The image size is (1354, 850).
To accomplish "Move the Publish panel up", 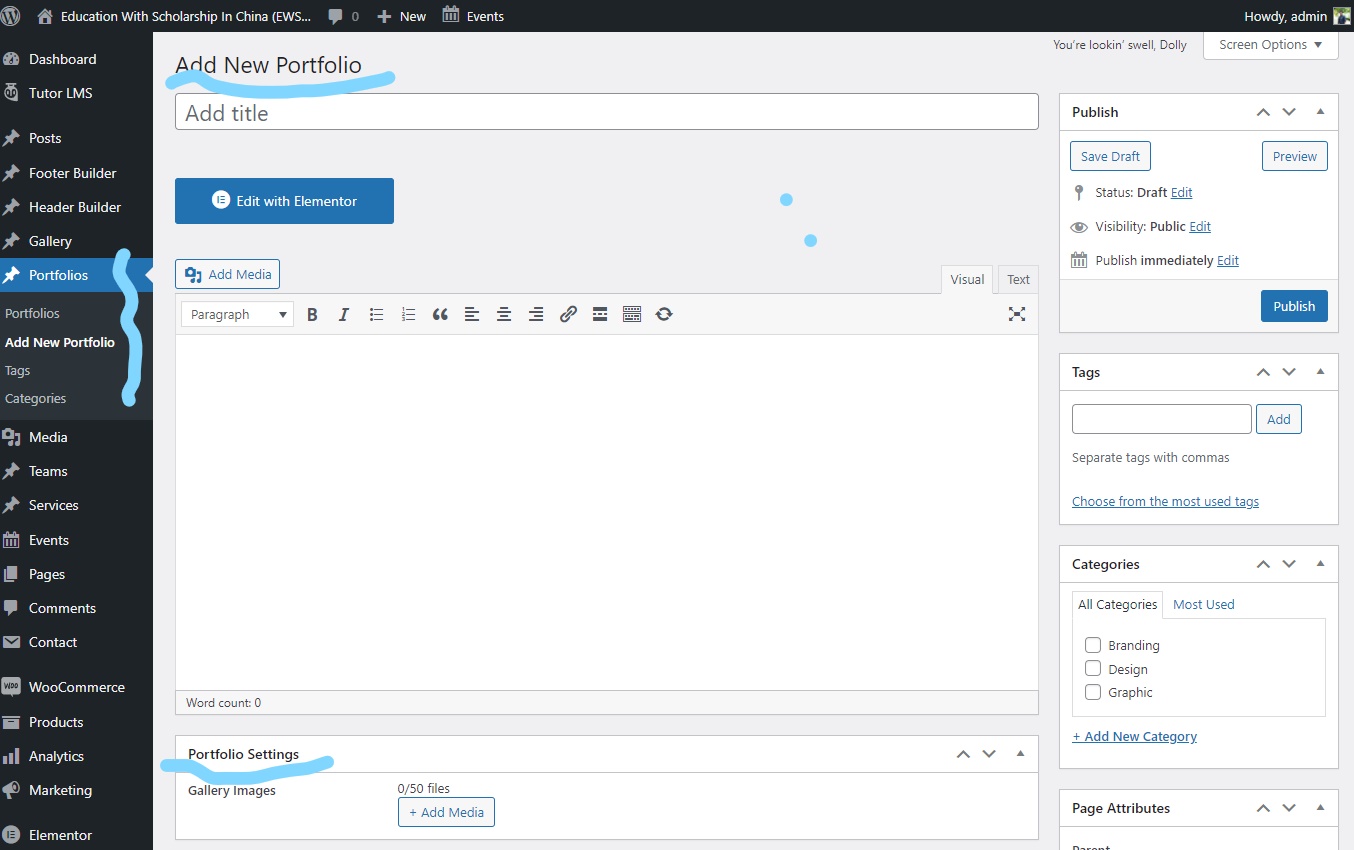I will pyautogui.click(x=1263, y=112).
